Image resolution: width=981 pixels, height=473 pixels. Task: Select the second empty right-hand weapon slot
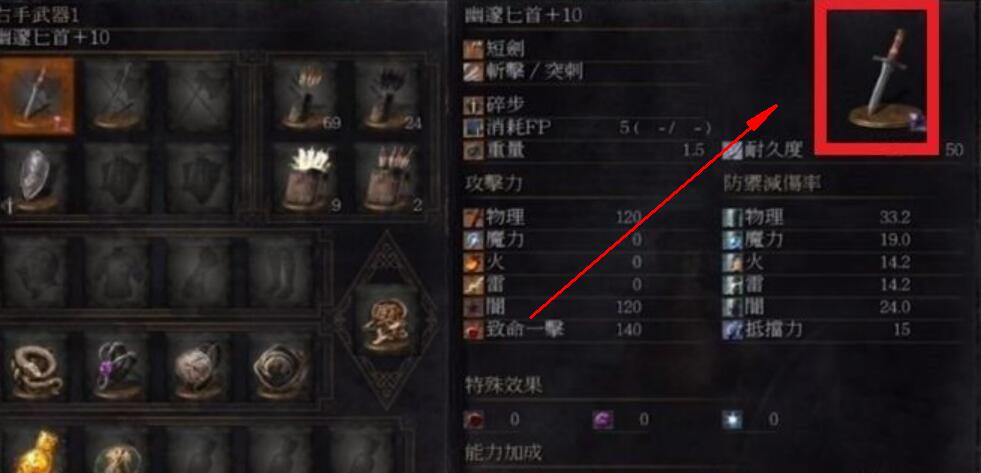(x=117, y=96)
